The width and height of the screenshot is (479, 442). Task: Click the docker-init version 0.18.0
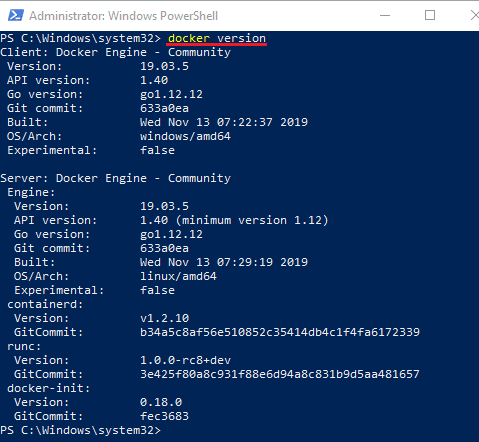[161, 402]
